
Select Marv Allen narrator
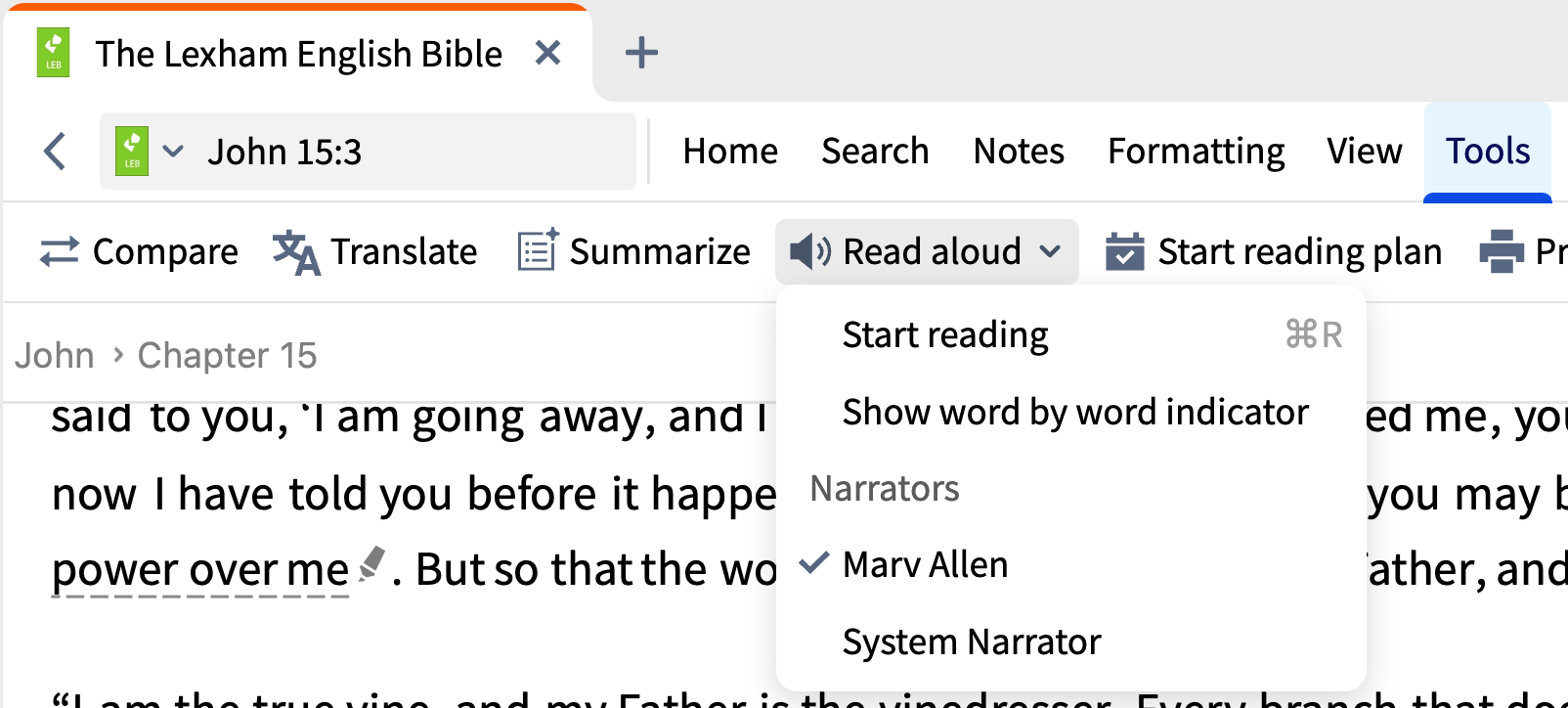[1071, 565]
